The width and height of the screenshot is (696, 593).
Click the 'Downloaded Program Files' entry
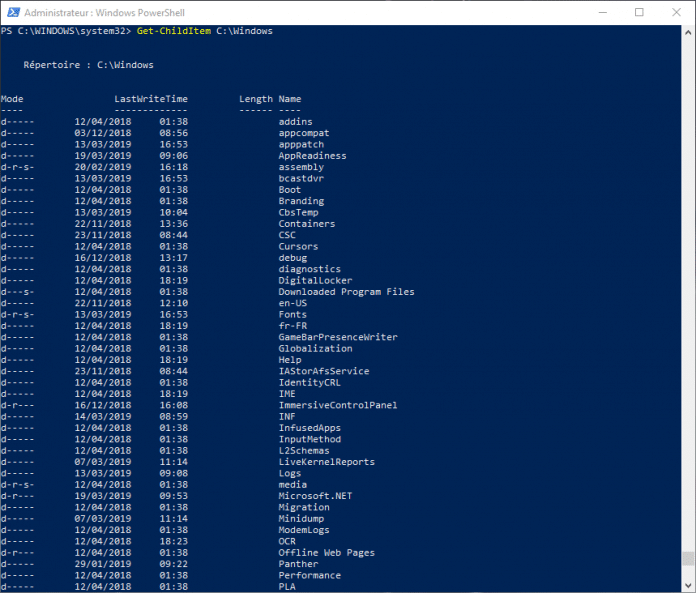(x=346, y=292)
